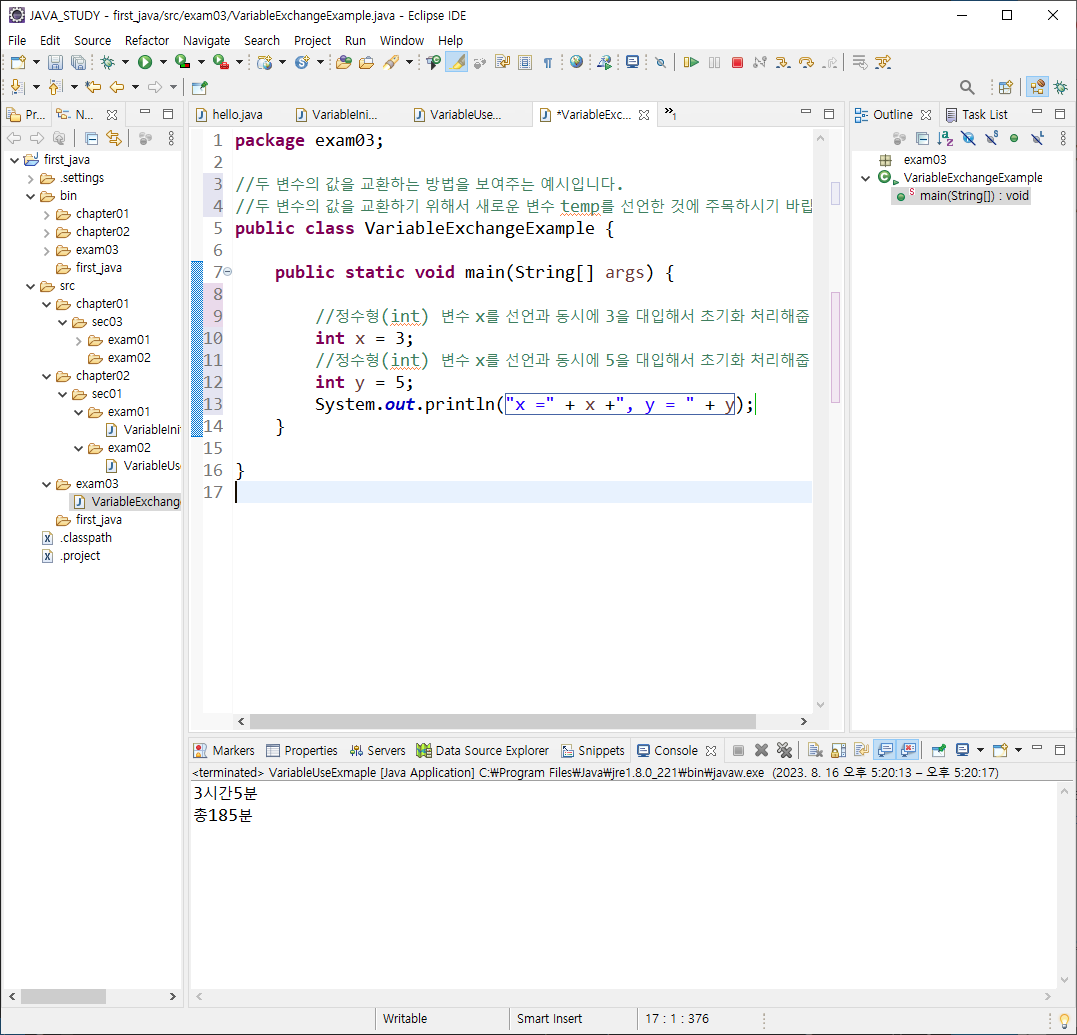The width and height of the screenshot is (1077, 1035).
Task: Switch to Task List tab
Action: 977,115
